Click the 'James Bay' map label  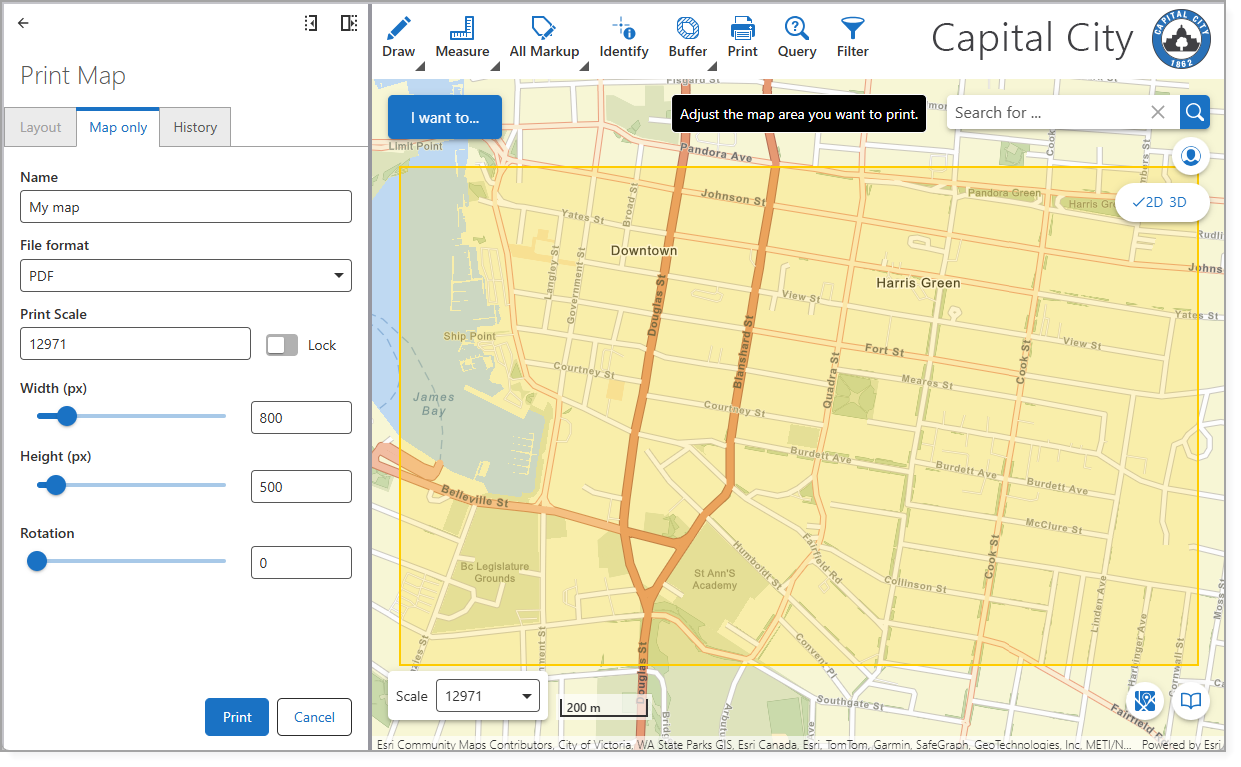[x=433, y=404]
